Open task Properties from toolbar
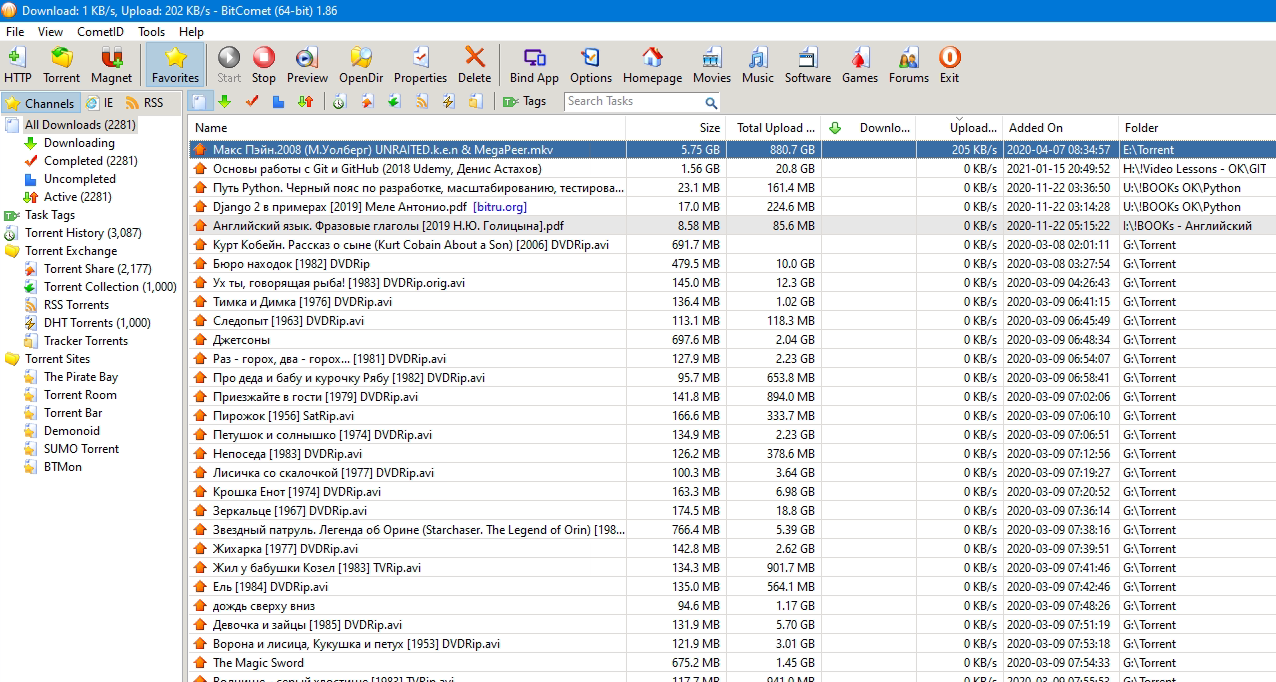 coord(420,65)
